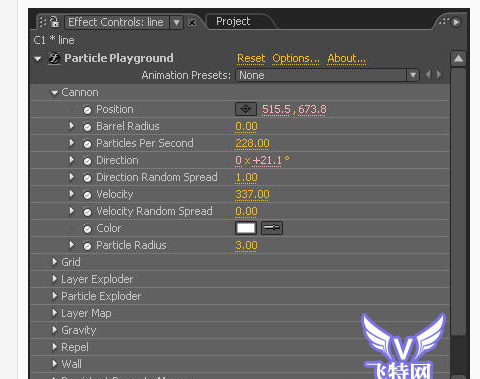Toggle the Position stopwatch
The image size is (480, 379).
coord(87,110)
